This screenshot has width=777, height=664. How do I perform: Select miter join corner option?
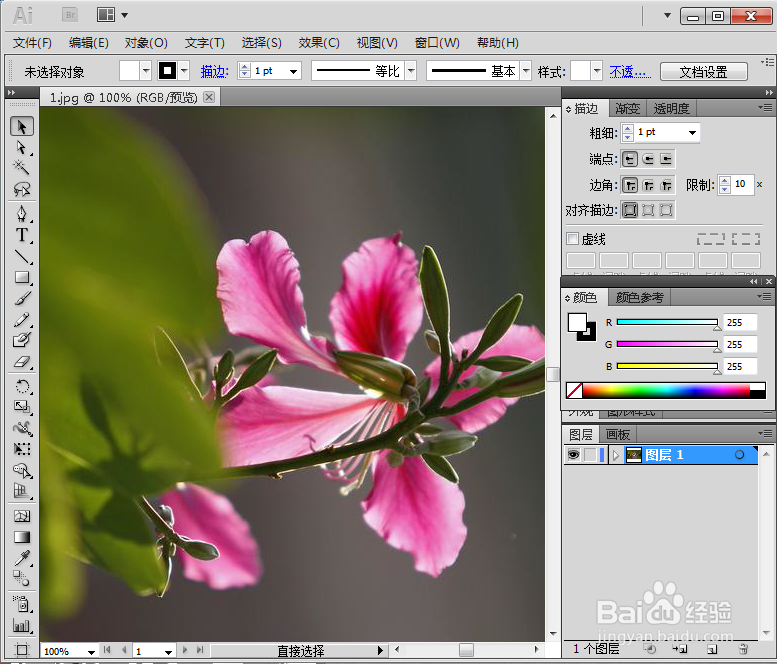[x=630, y=185]
